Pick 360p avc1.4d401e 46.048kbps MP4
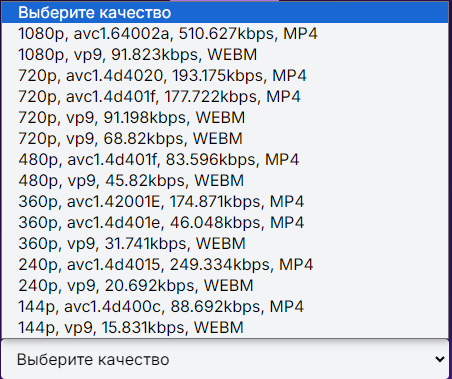 coord(225,223)
